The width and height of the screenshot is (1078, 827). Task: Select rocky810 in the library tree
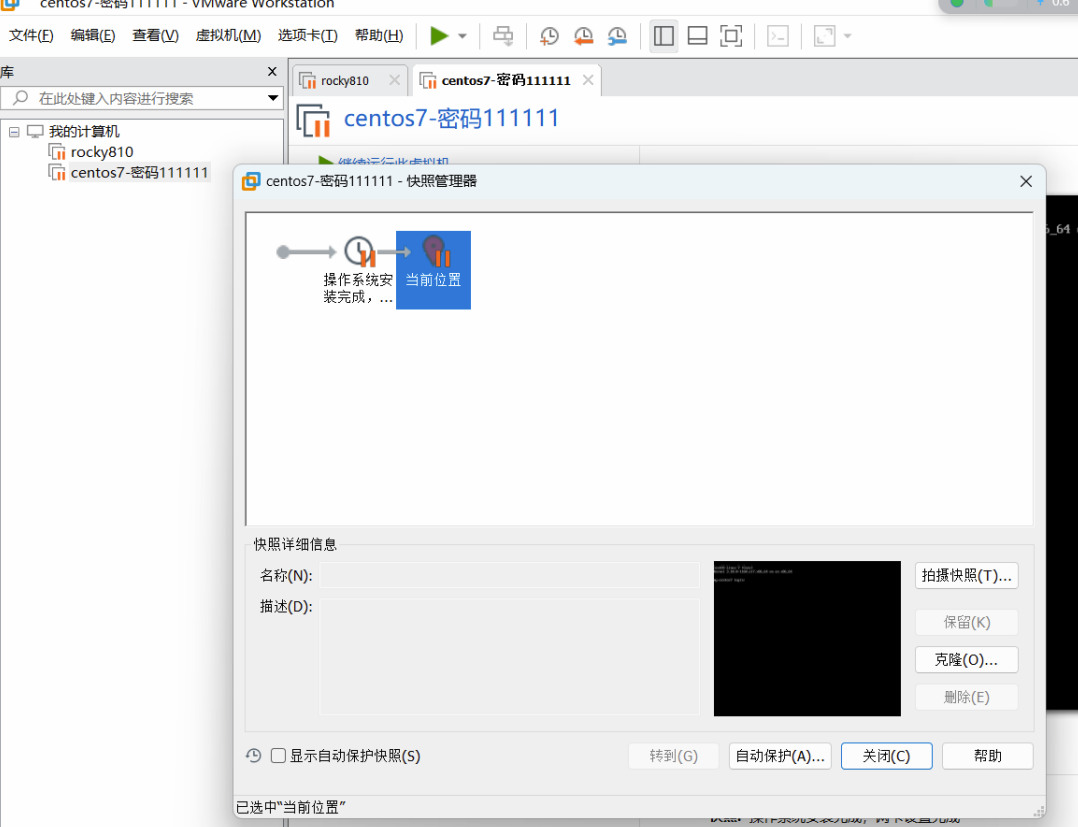102,152
